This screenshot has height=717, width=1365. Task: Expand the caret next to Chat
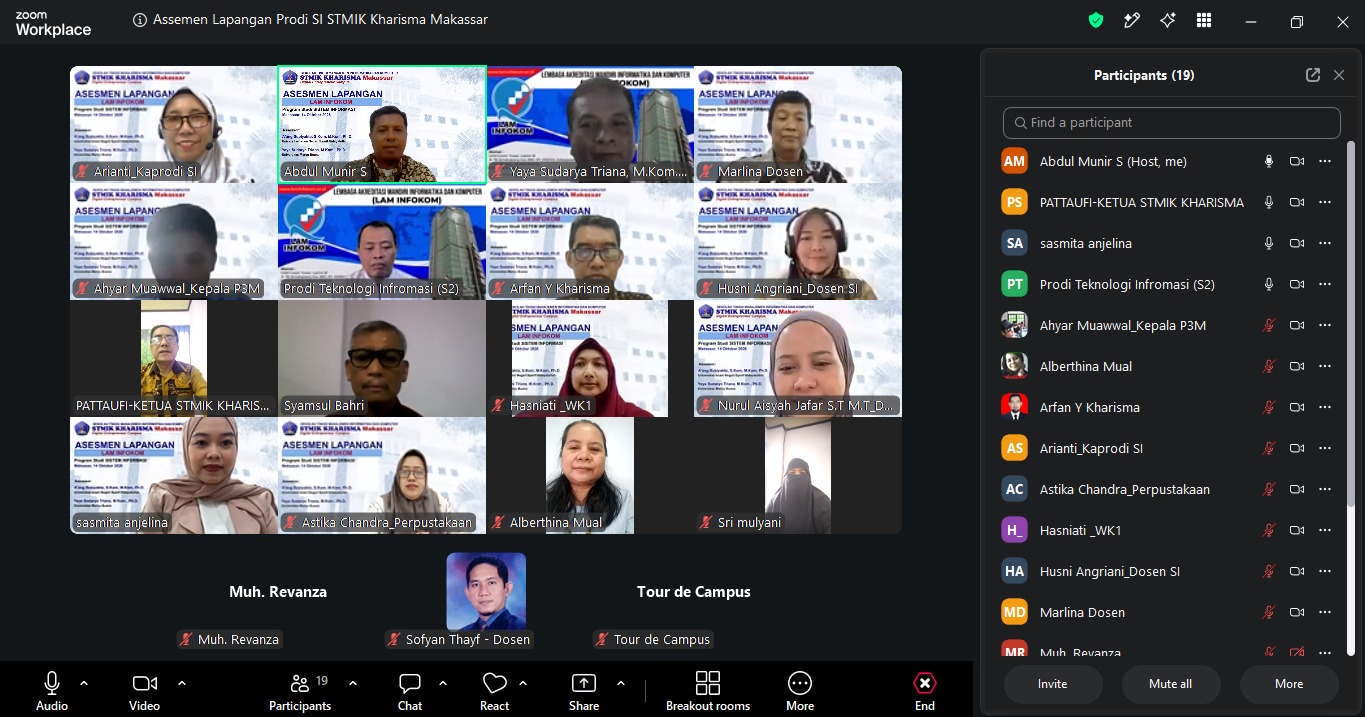click(x=443, y=683)
